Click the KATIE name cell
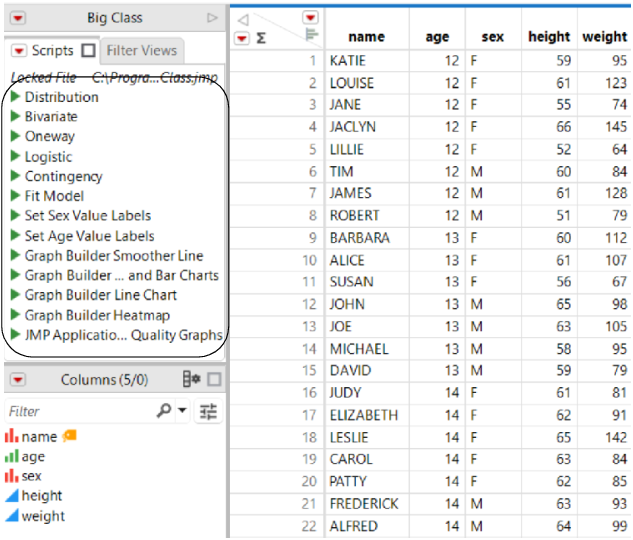Screen dimensions: 633x540 367,61
